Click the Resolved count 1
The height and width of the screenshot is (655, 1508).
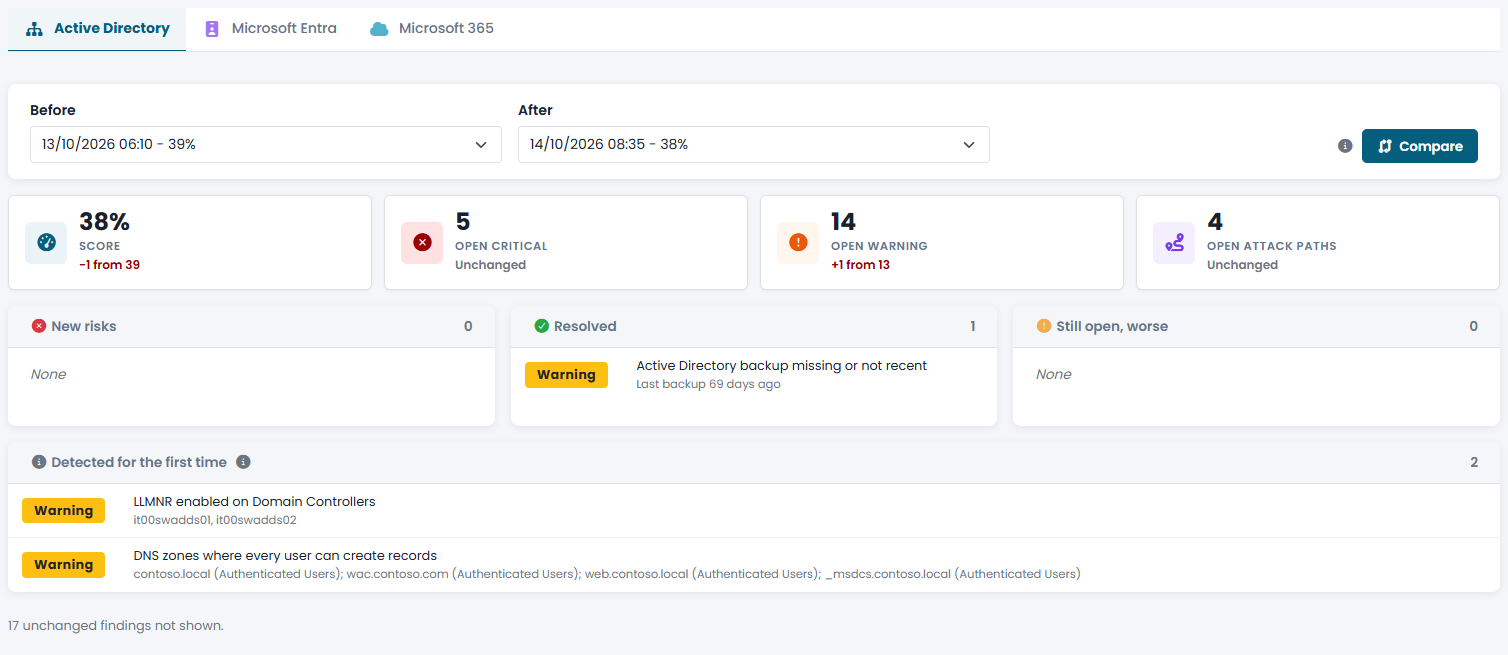pos(973,326)
